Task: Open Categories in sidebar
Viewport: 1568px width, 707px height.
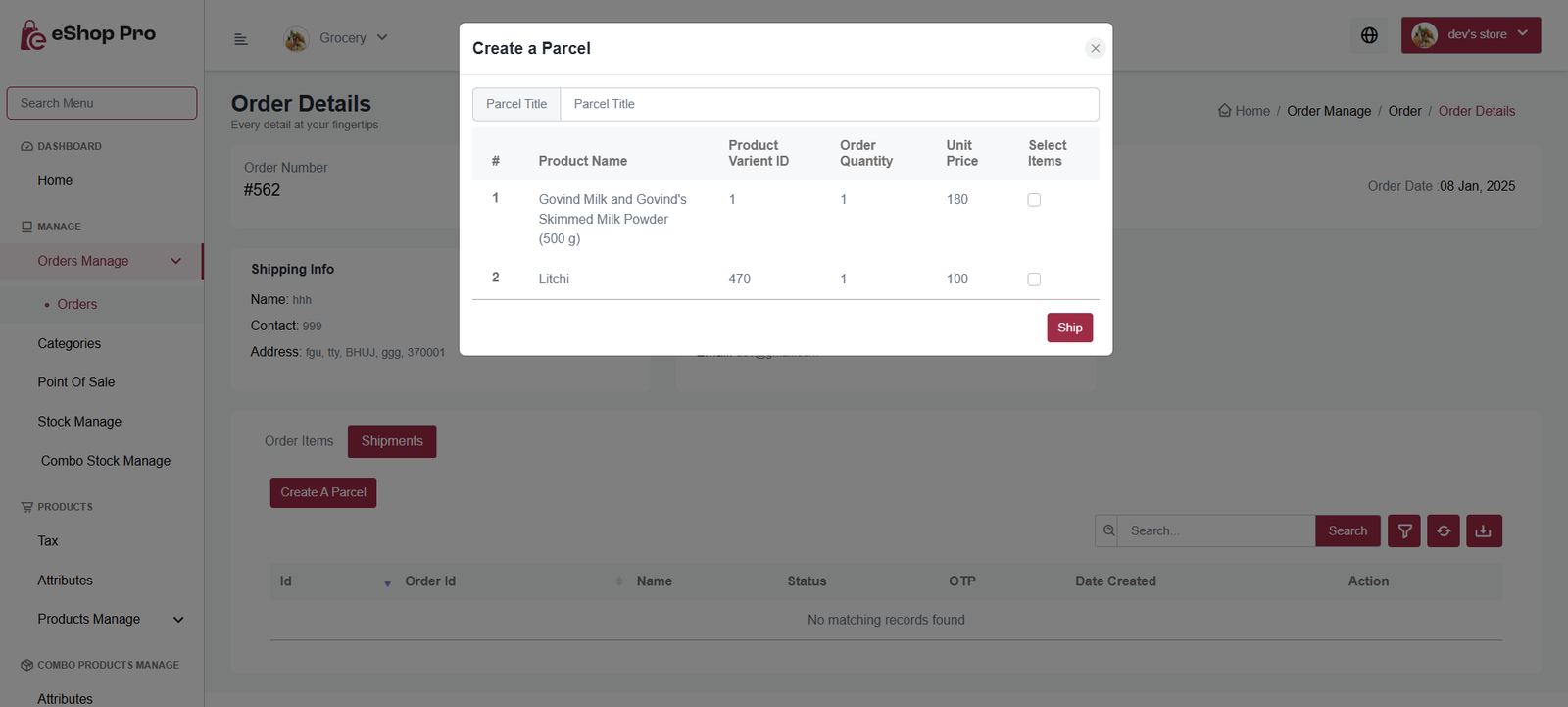Action: pos(69,343)
